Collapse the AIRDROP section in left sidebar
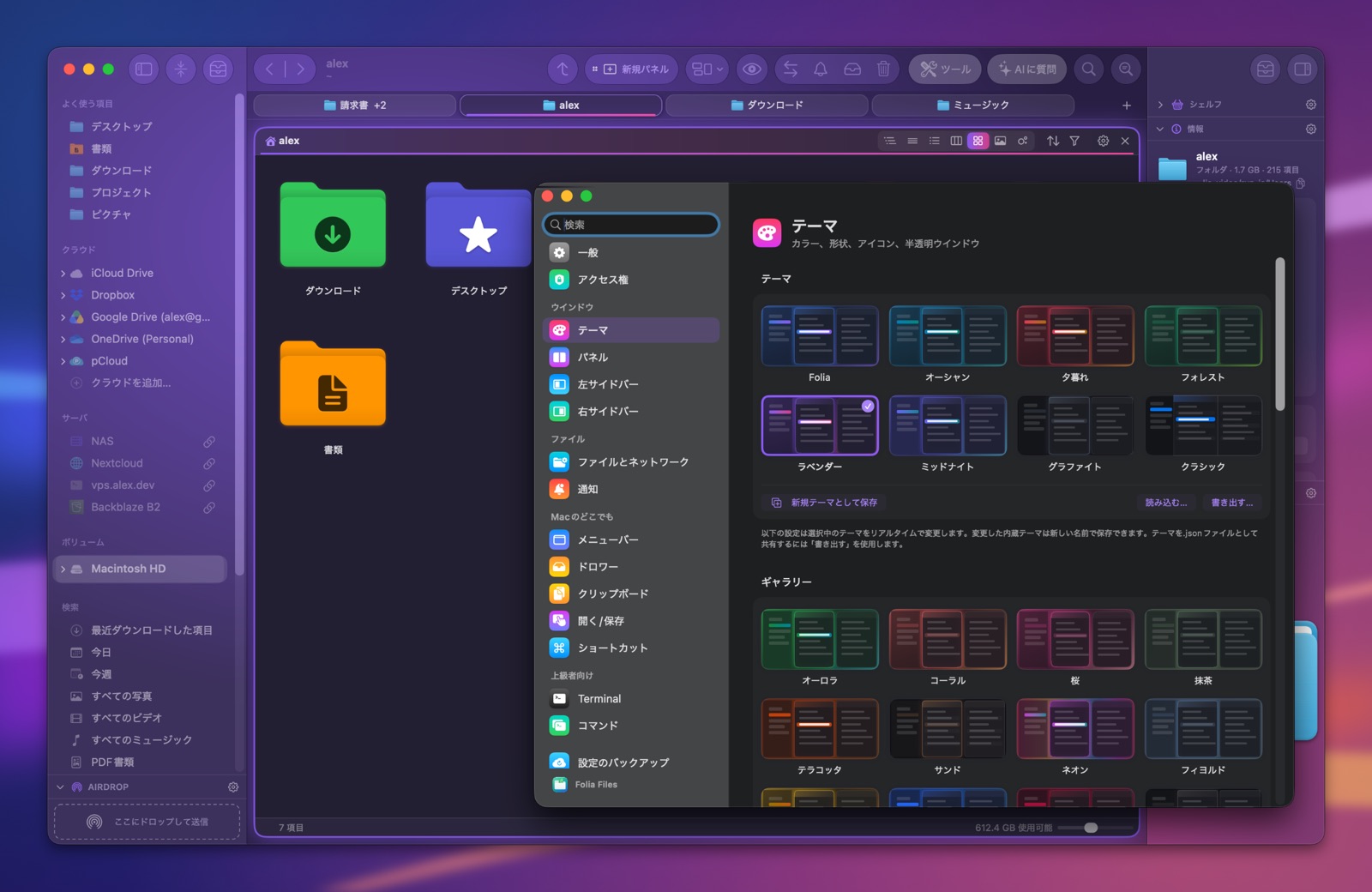This screenshot has width=1372, height=892. 60,787
